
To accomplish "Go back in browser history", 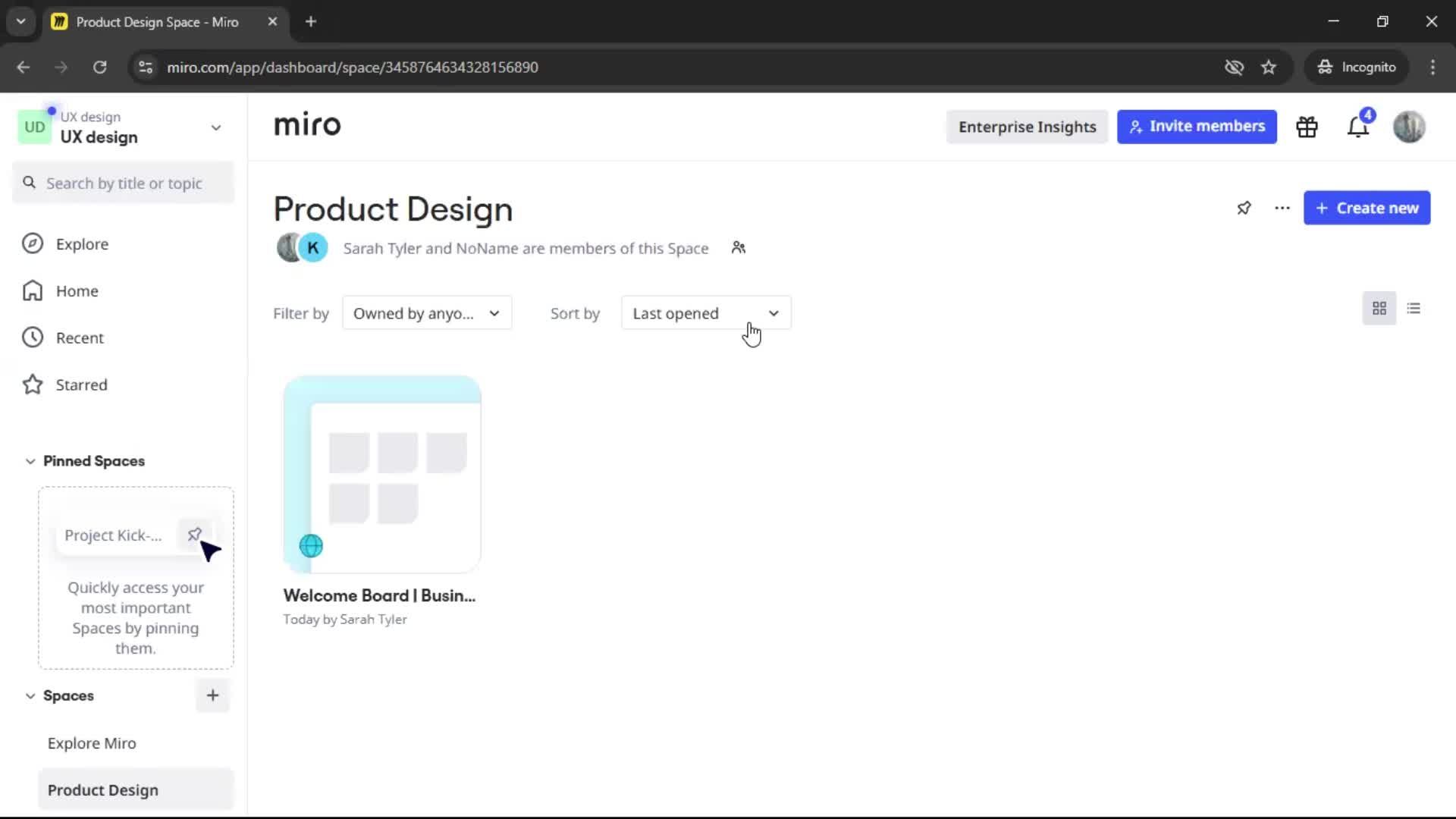I will point(24,67).
